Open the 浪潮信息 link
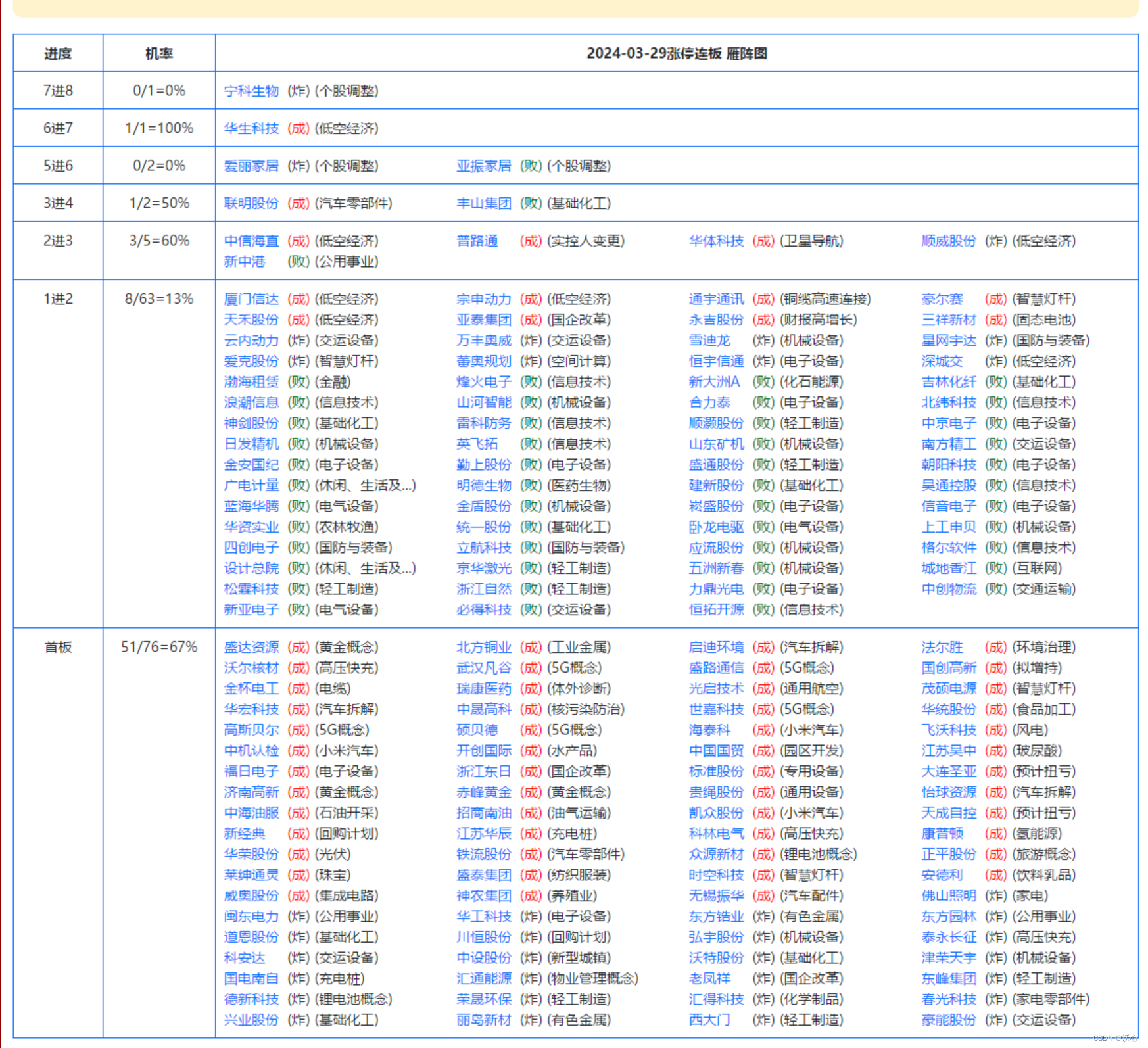Screen dimensions: 1148x1048 click(x=251, y=402)
